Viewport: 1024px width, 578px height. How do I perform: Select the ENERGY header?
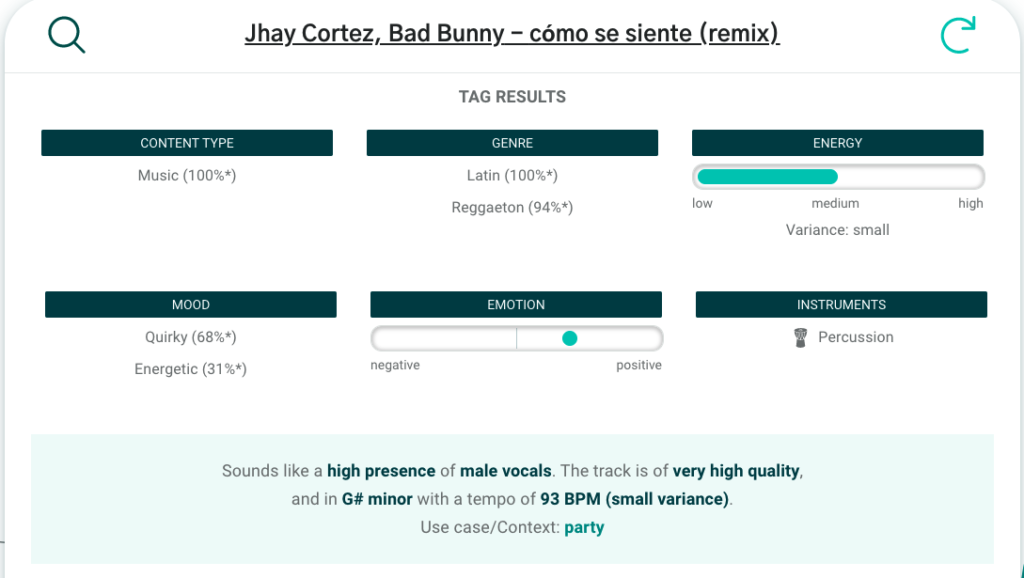click(x=837, y=143)
